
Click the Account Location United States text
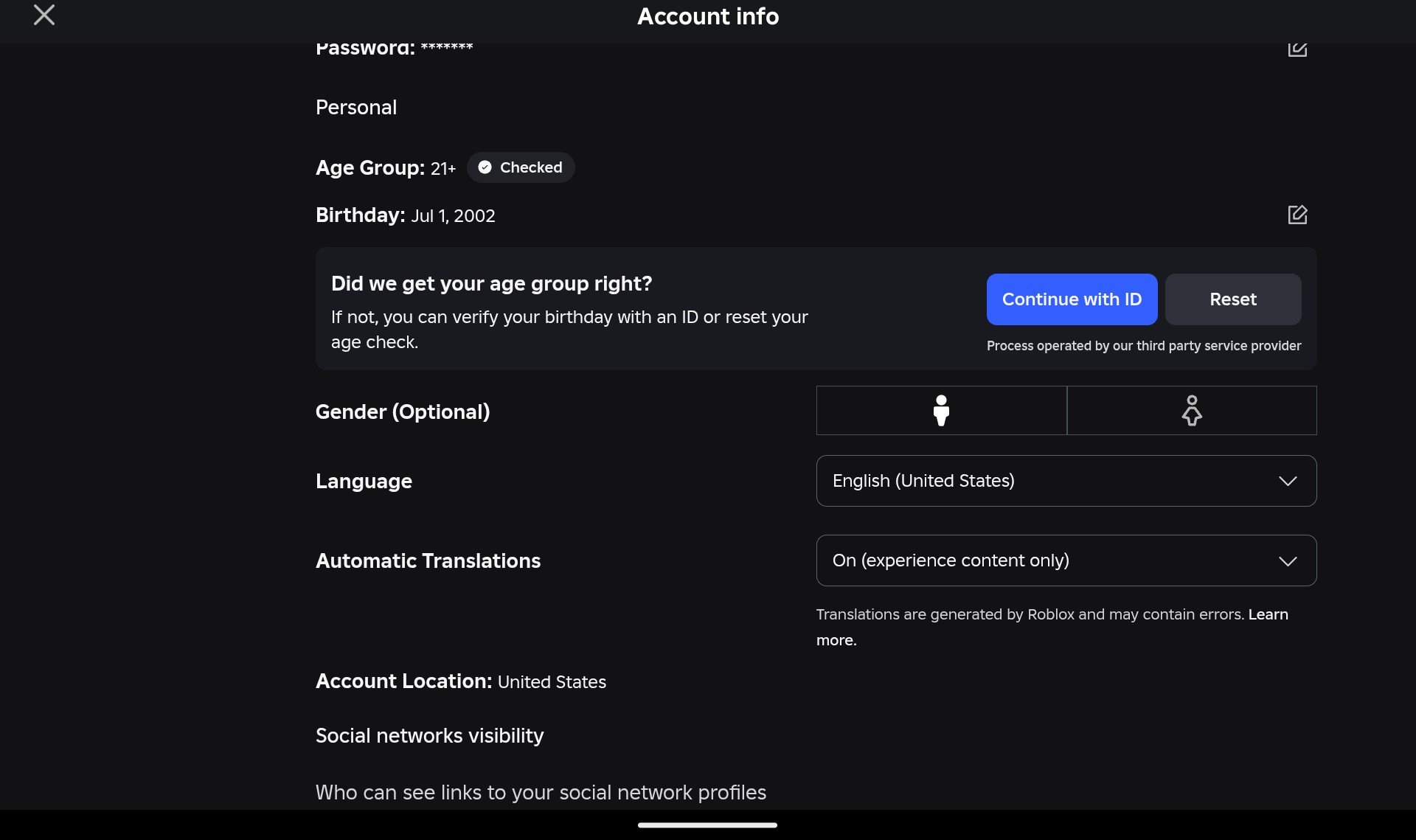pyautogui.click(x=461, y=681)
